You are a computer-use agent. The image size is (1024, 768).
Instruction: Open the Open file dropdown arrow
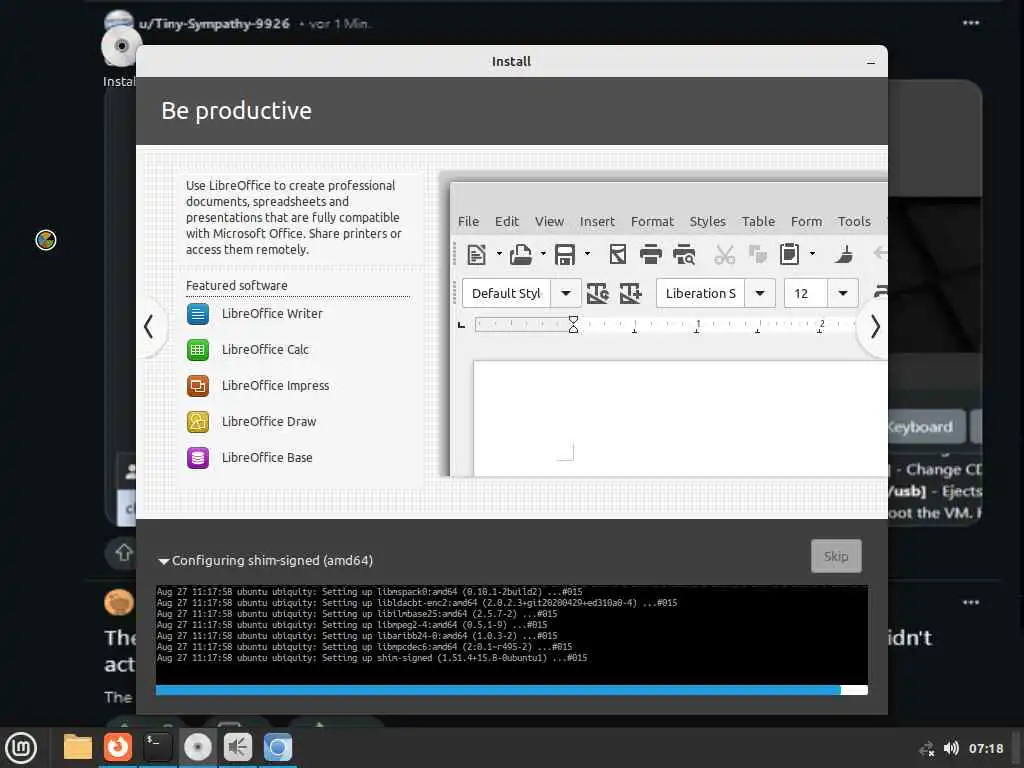[x=543, y=254]
